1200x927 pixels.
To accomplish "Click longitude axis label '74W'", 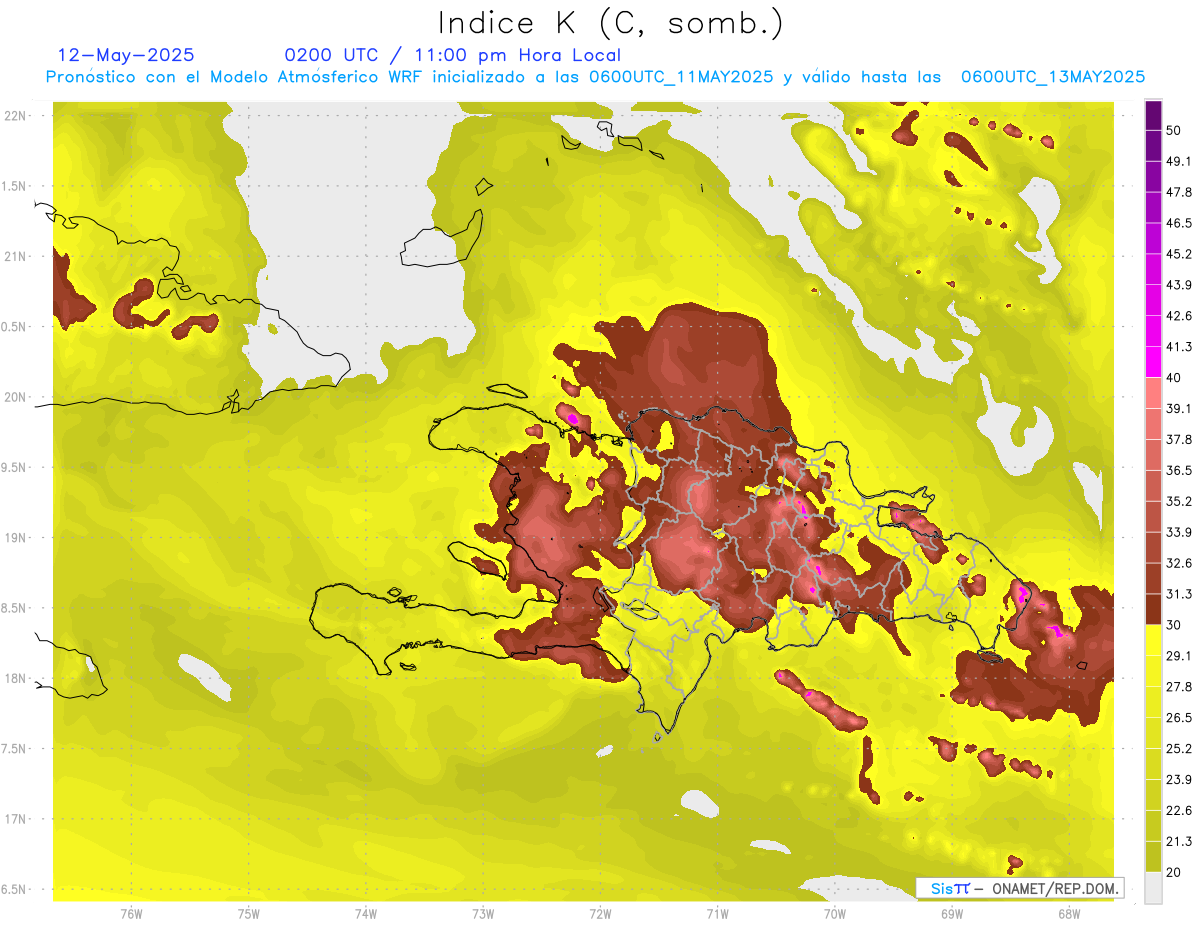I will click(x=366, y=913).
